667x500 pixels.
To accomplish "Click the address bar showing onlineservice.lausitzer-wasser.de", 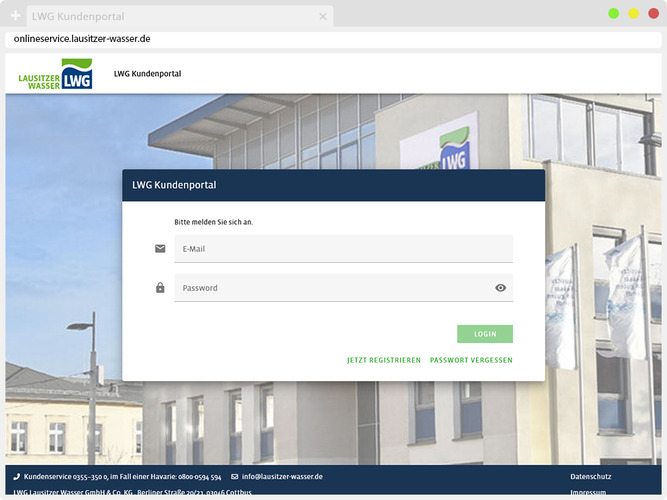I will pyautogui.click(x=300, y=39).
